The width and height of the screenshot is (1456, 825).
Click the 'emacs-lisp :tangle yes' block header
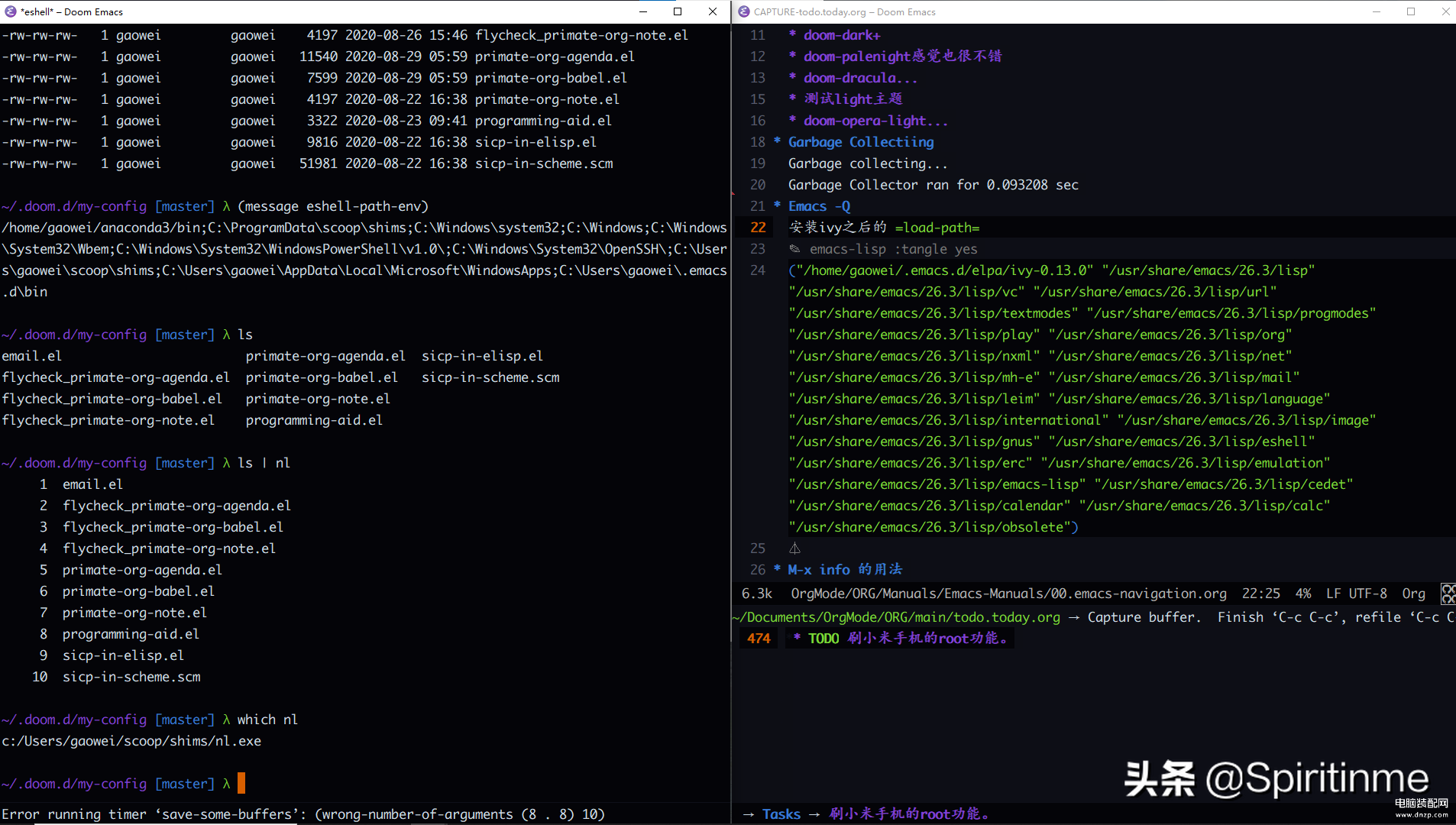point(894,249)
